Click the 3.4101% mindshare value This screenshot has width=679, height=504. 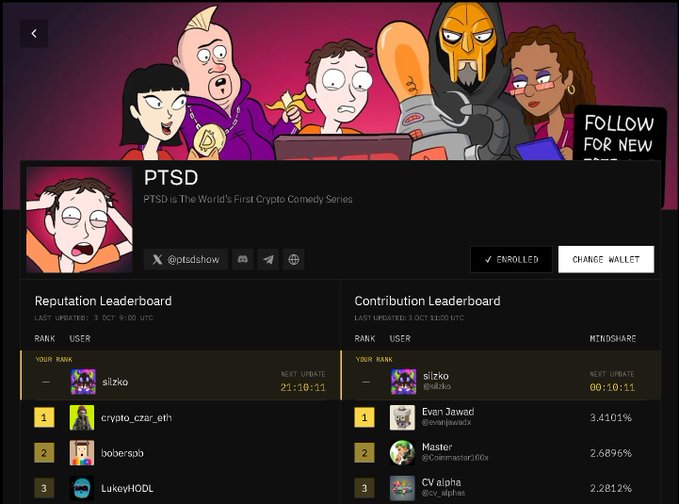[611, 418]
